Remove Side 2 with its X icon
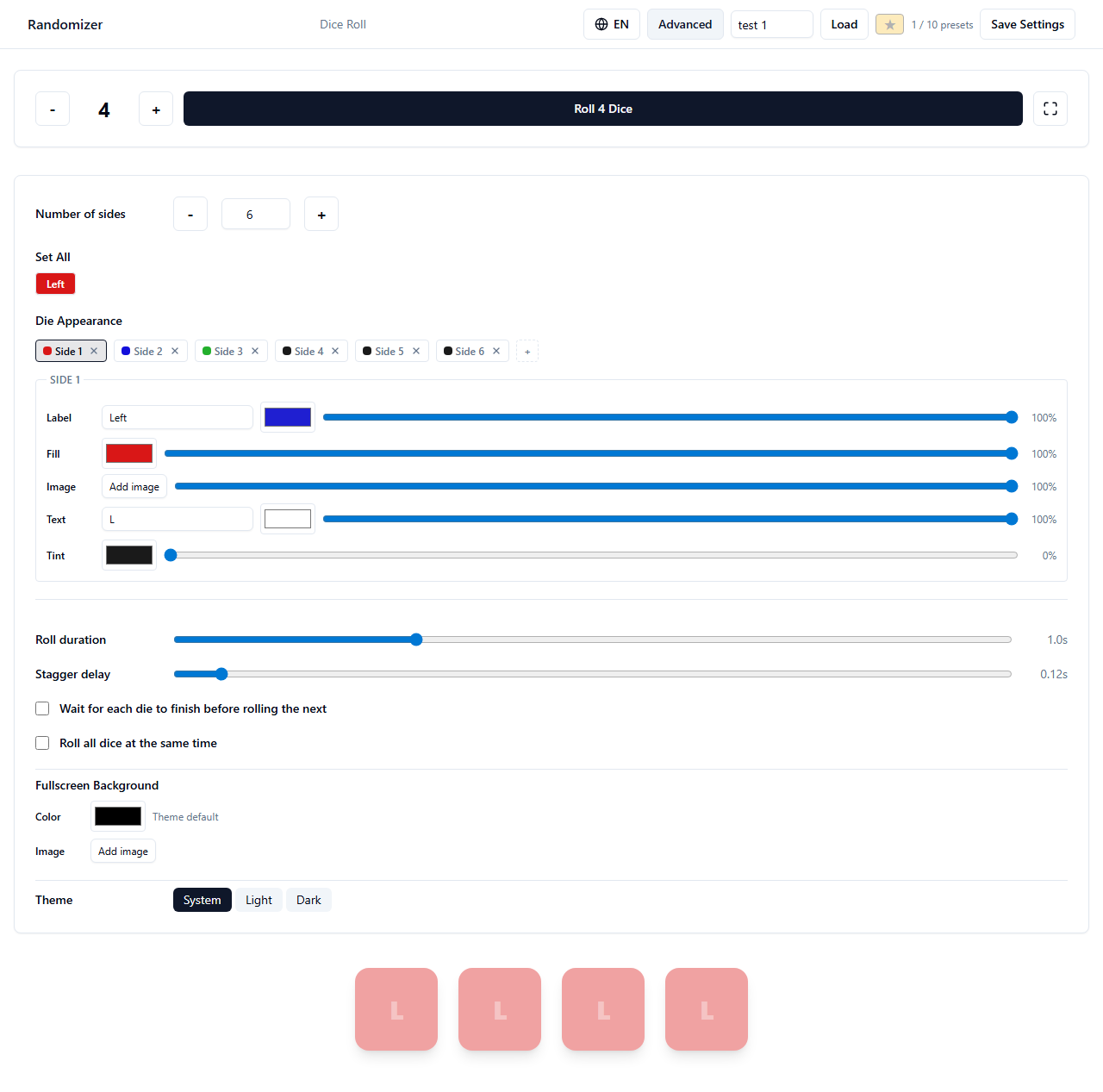Viewport: 1103px width, 1092px height. point(175,351)
